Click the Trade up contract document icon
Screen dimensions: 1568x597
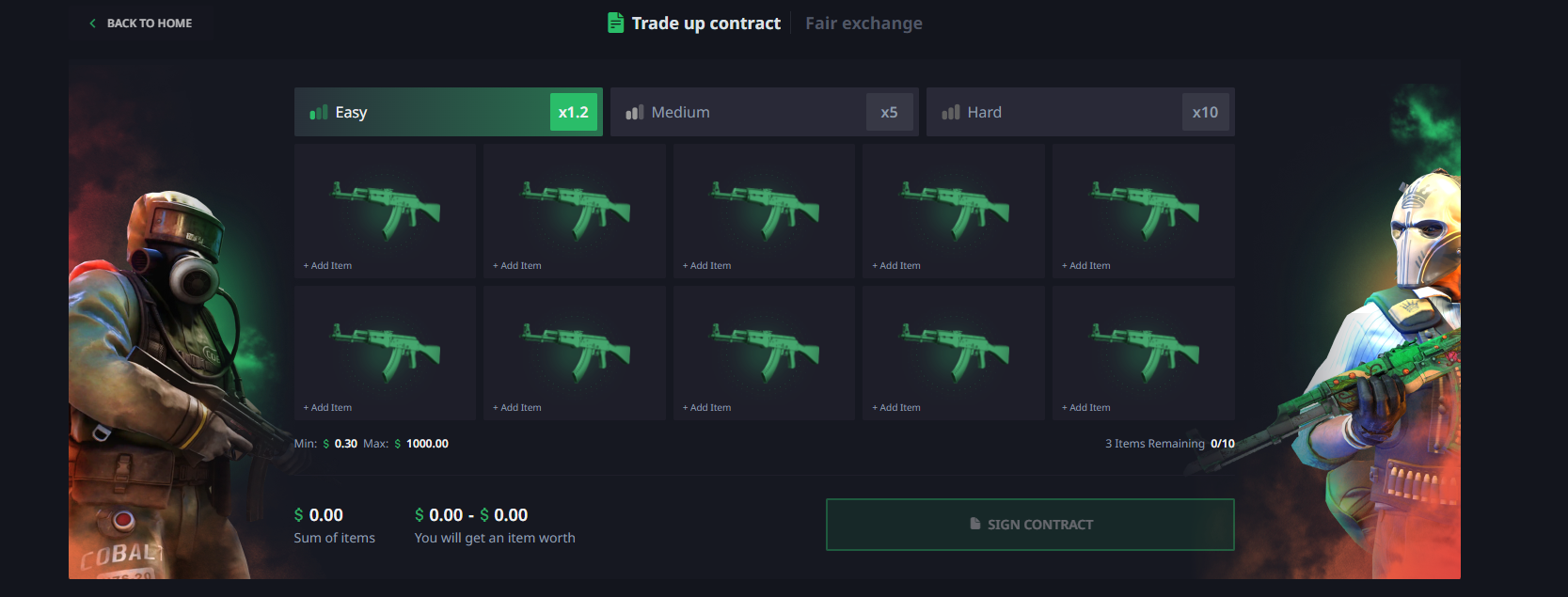(616, 23)
